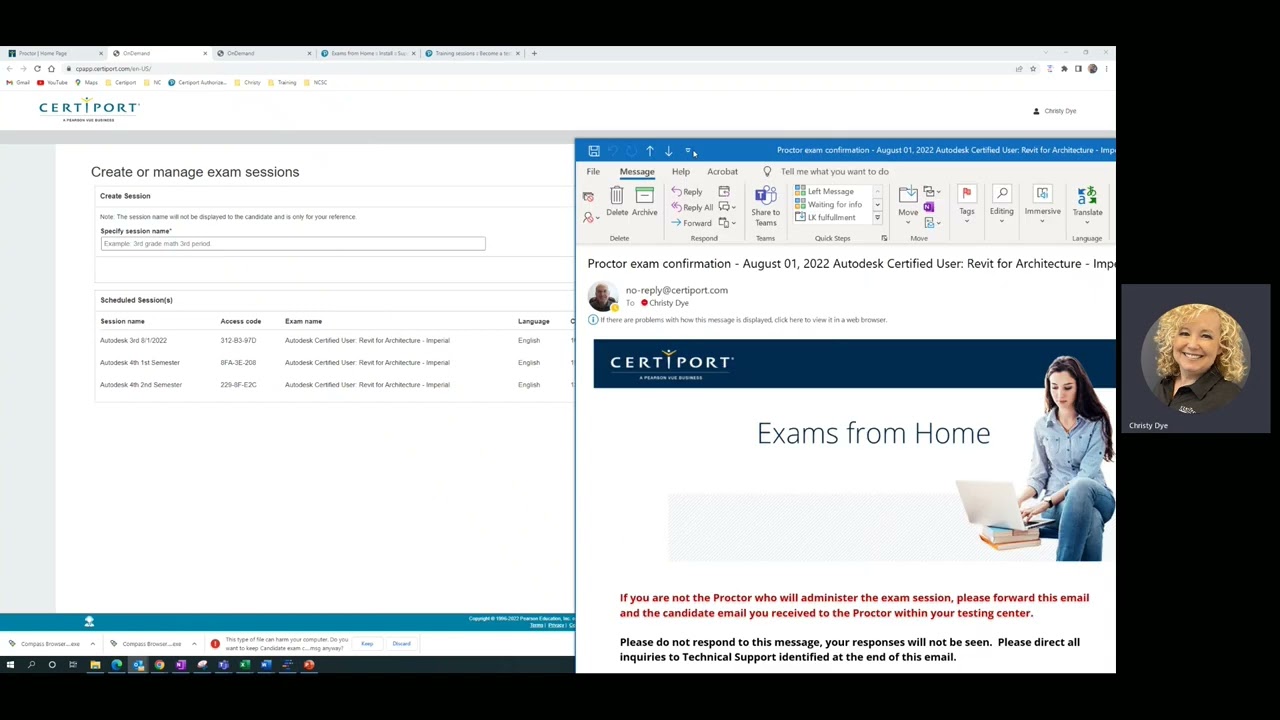
Task: Click Forward in the Respond group
Action: pos(691,223)
